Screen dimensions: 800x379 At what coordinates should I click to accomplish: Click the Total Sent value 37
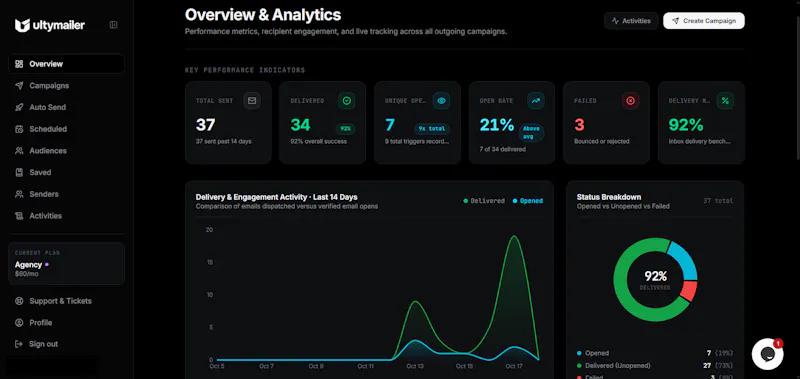[206, 125]
